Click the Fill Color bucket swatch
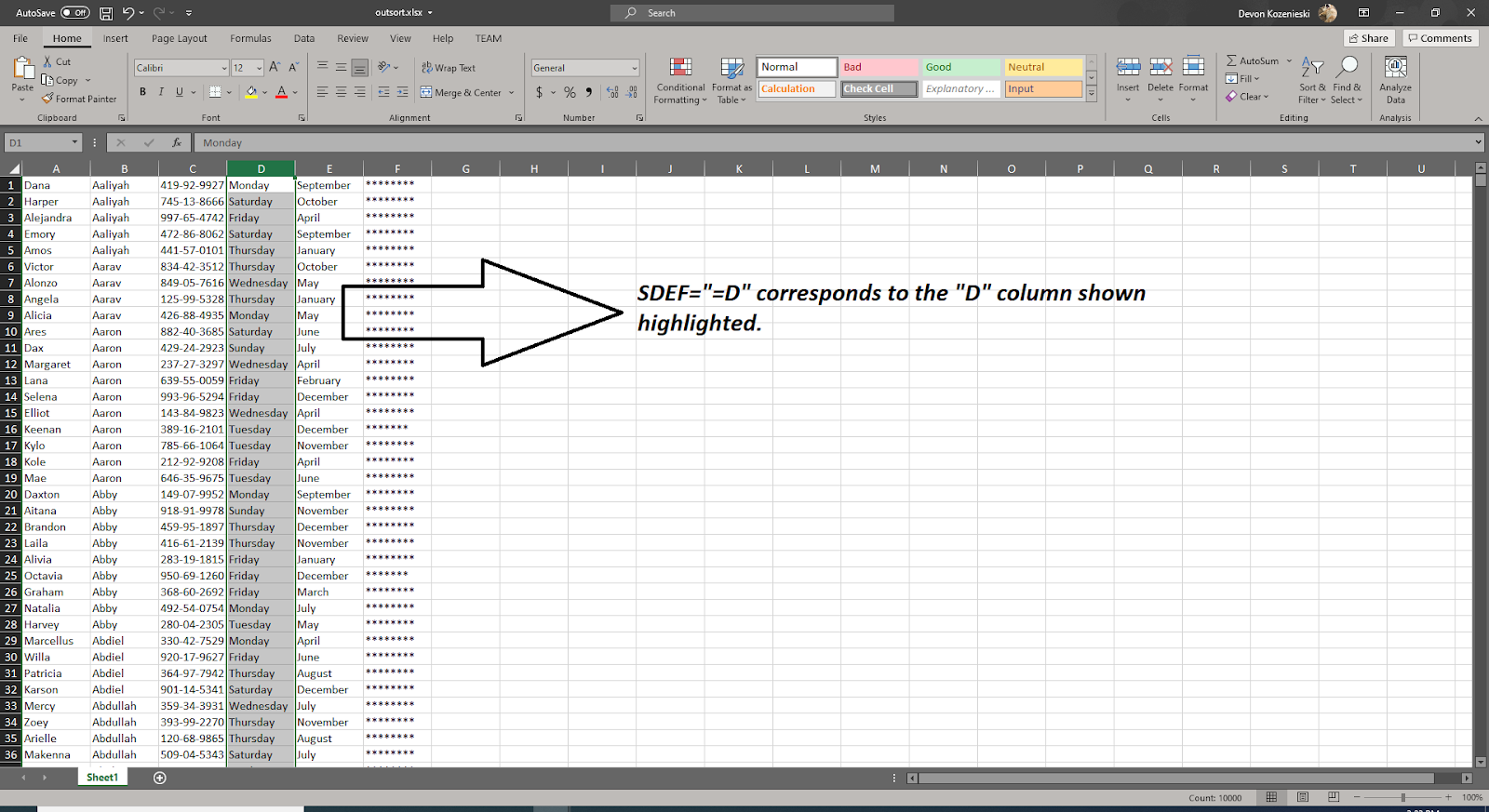The image size is (1489, 812). pos(251,92)
